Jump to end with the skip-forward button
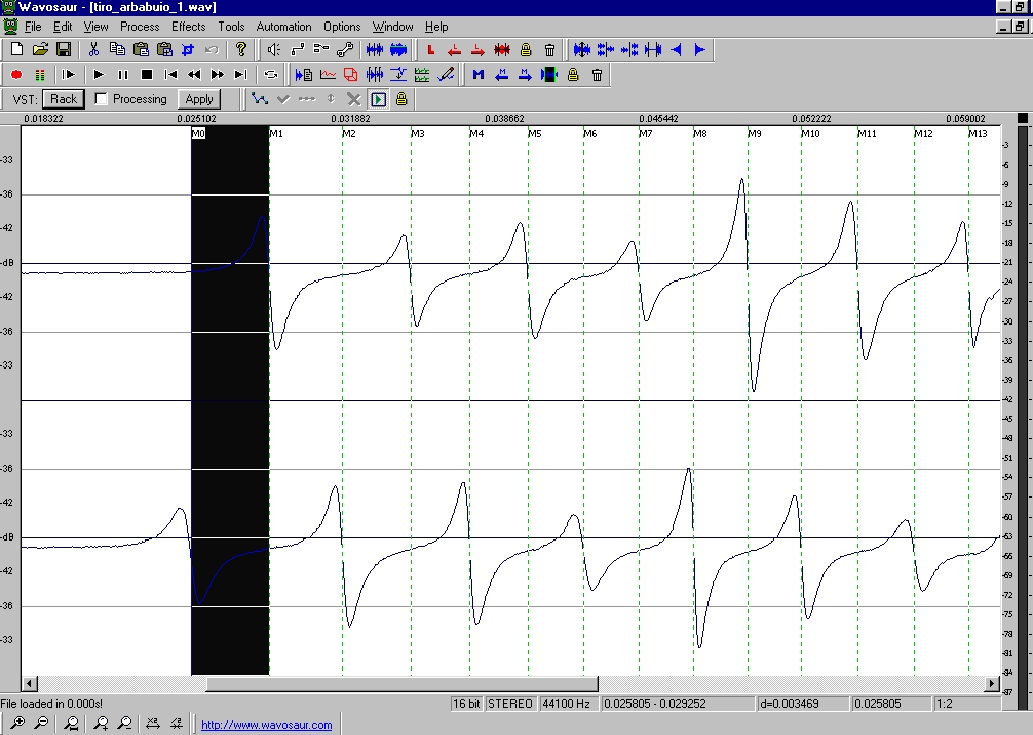The image size is (1033, 735). tap(241, 74)
